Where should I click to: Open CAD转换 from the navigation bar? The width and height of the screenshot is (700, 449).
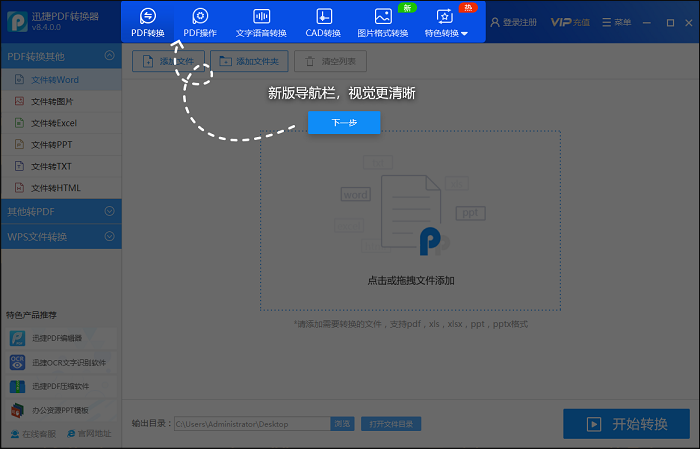pos(323,17)
